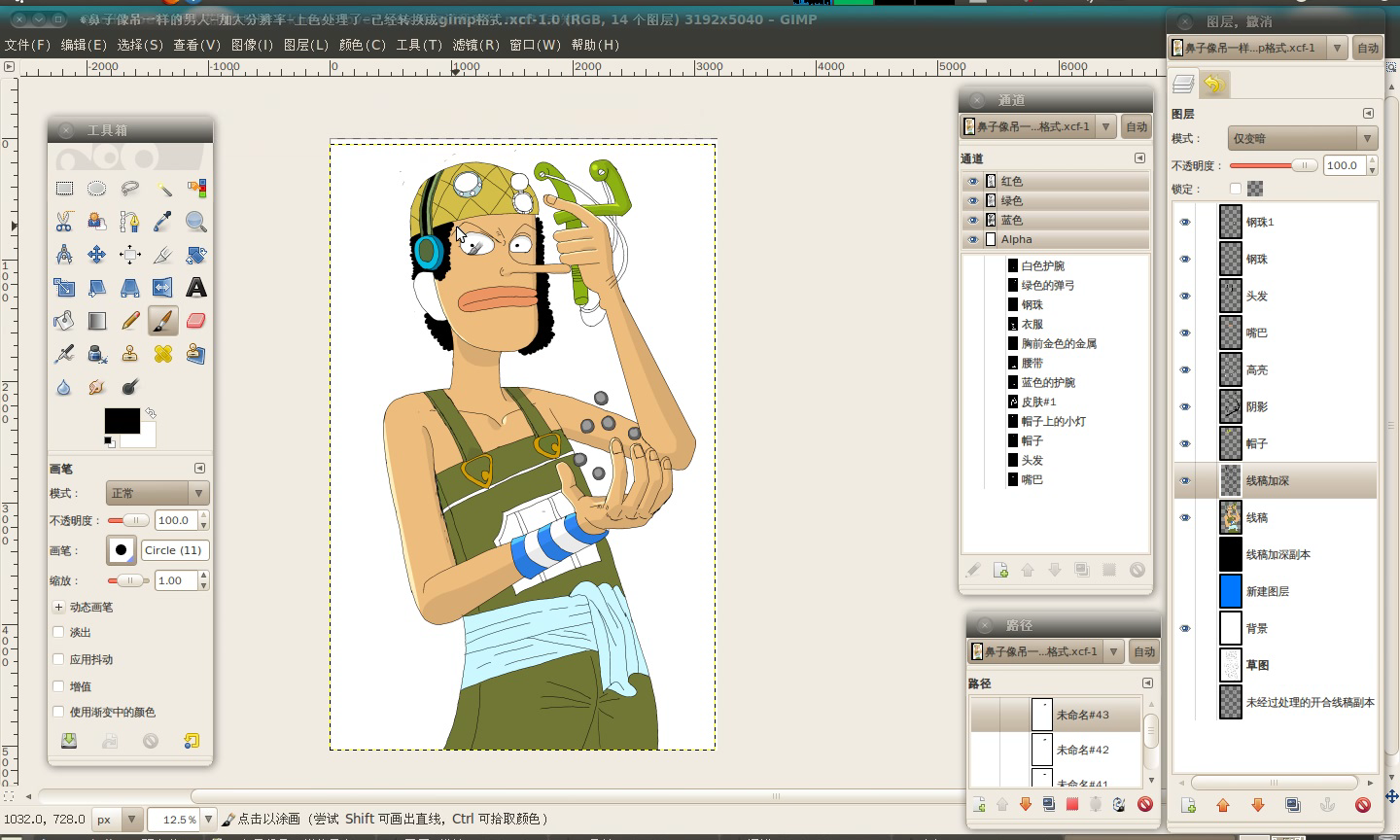This screenshot has width=1400, height=840.
Task: Click the black foreground color swatch
Action: 122,421
